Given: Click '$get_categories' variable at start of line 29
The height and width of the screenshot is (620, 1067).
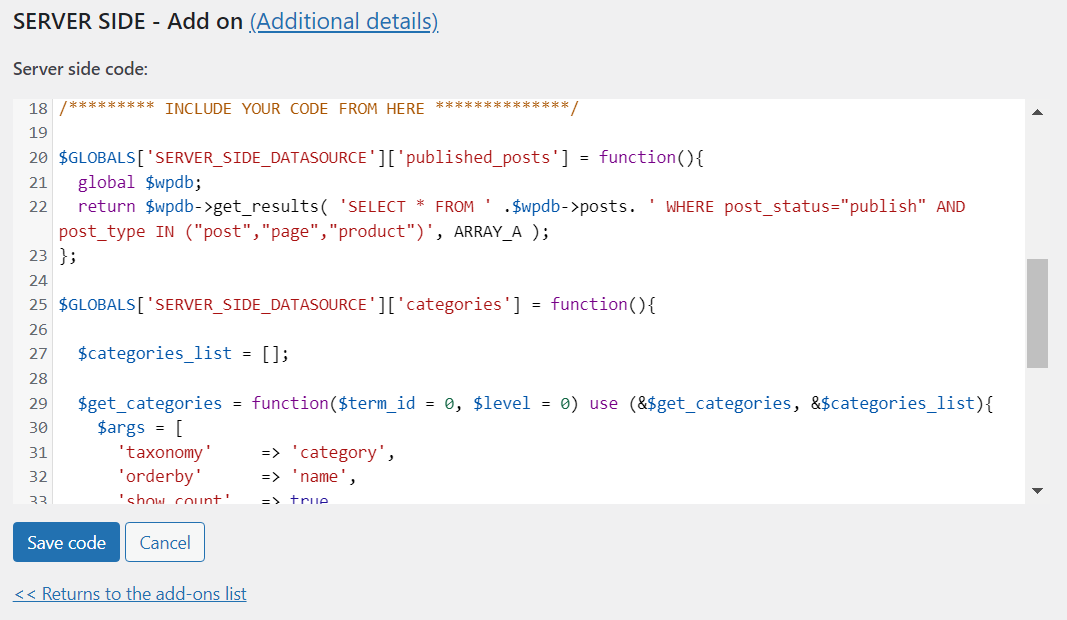Looking at the screenshot, I should 150,403.
